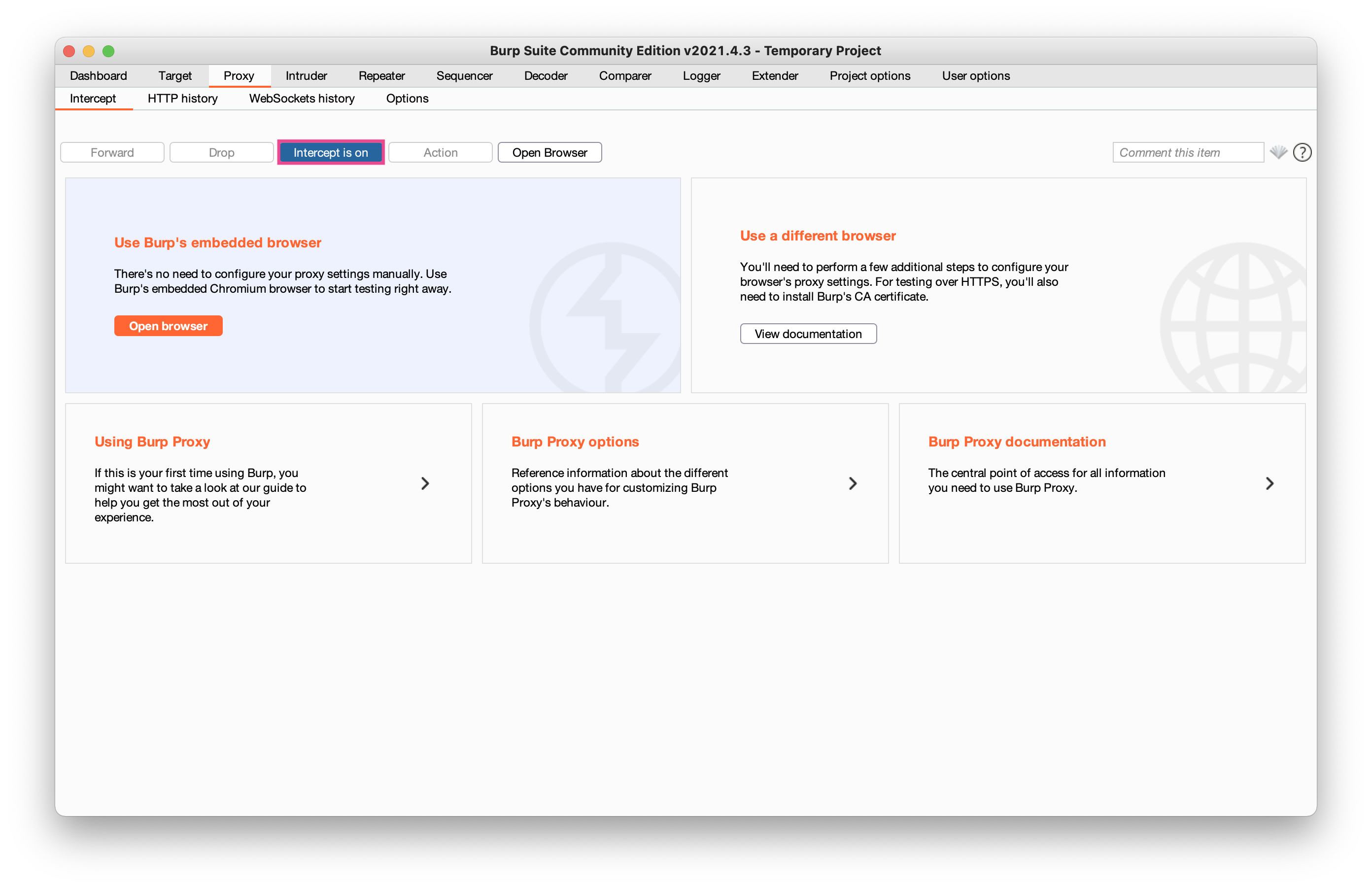
Task: Switch to the Comparer tab
Action: pyautogui.click(x=625, y=75)
